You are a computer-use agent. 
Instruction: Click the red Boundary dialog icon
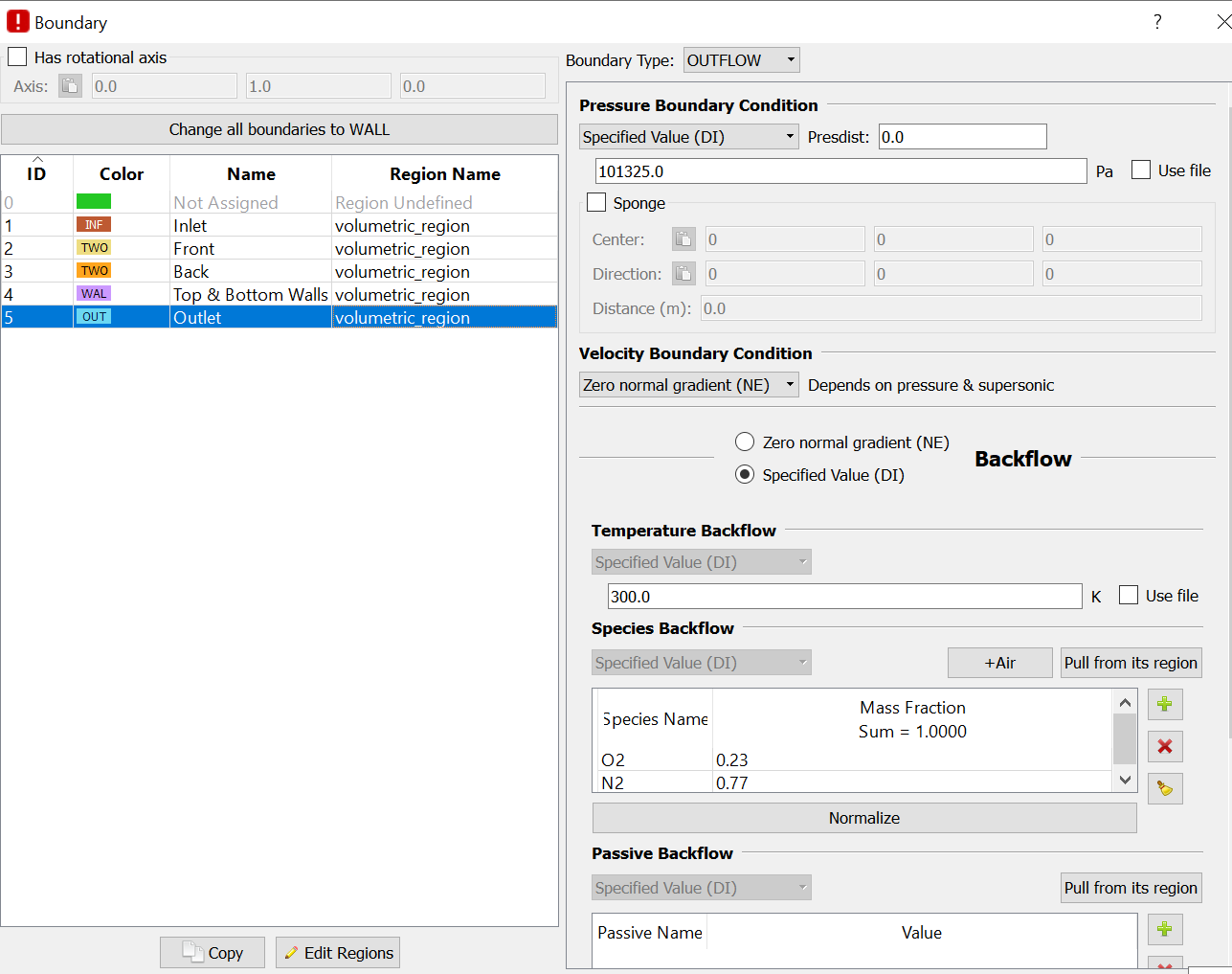pyautogui.click(x=17, y=21)
